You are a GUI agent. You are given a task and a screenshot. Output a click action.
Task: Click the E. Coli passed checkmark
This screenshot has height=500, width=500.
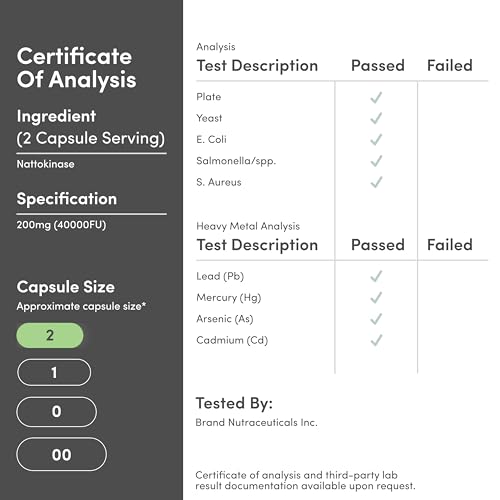point(376,140)
